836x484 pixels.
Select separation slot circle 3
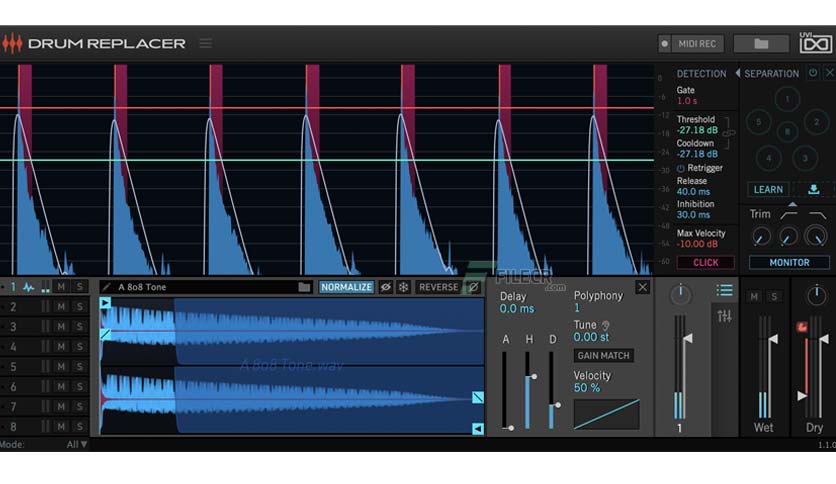click(805, 158)
